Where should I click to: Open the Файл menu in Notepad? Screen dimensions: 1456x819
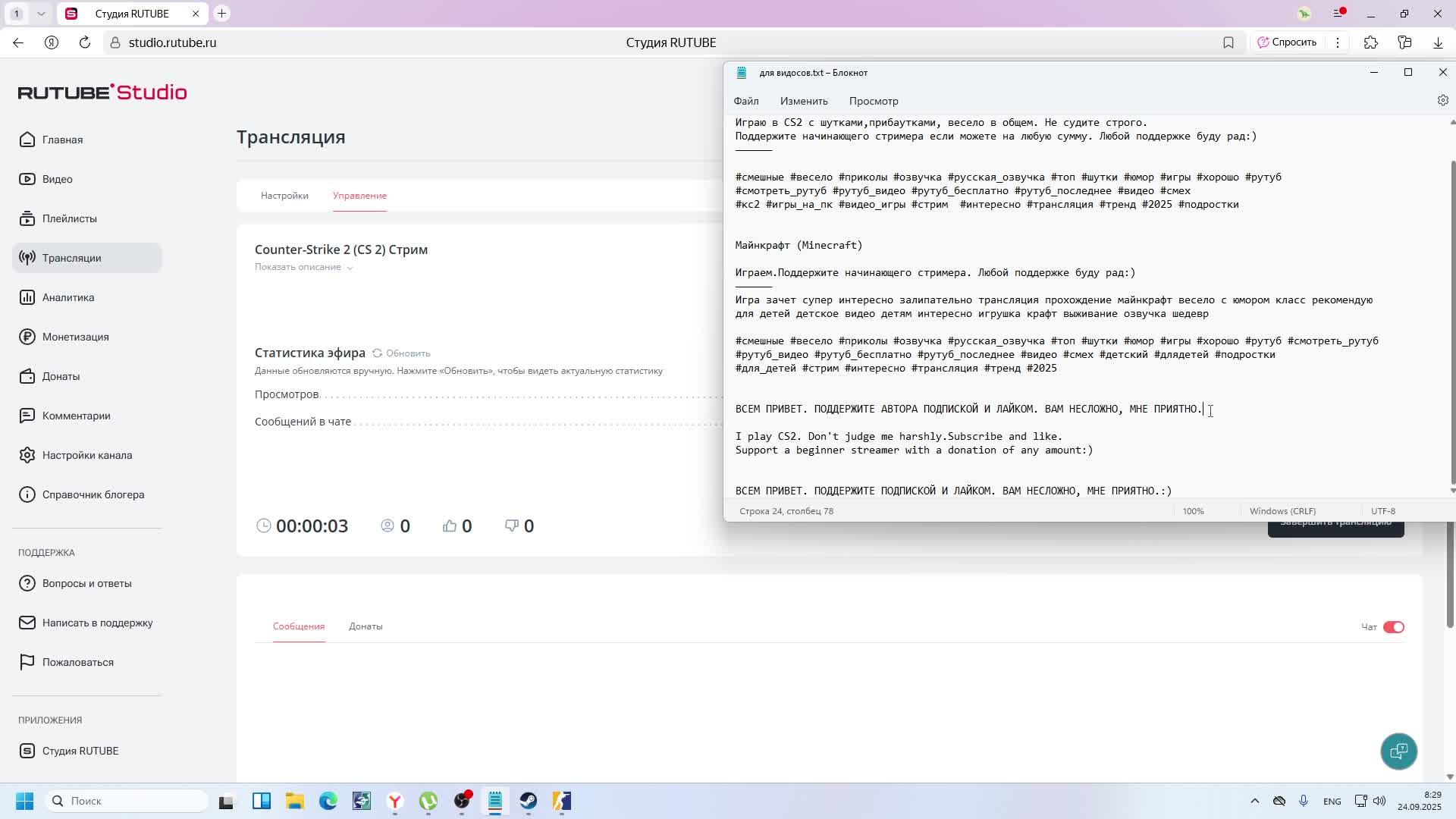[x=745, y=101]
